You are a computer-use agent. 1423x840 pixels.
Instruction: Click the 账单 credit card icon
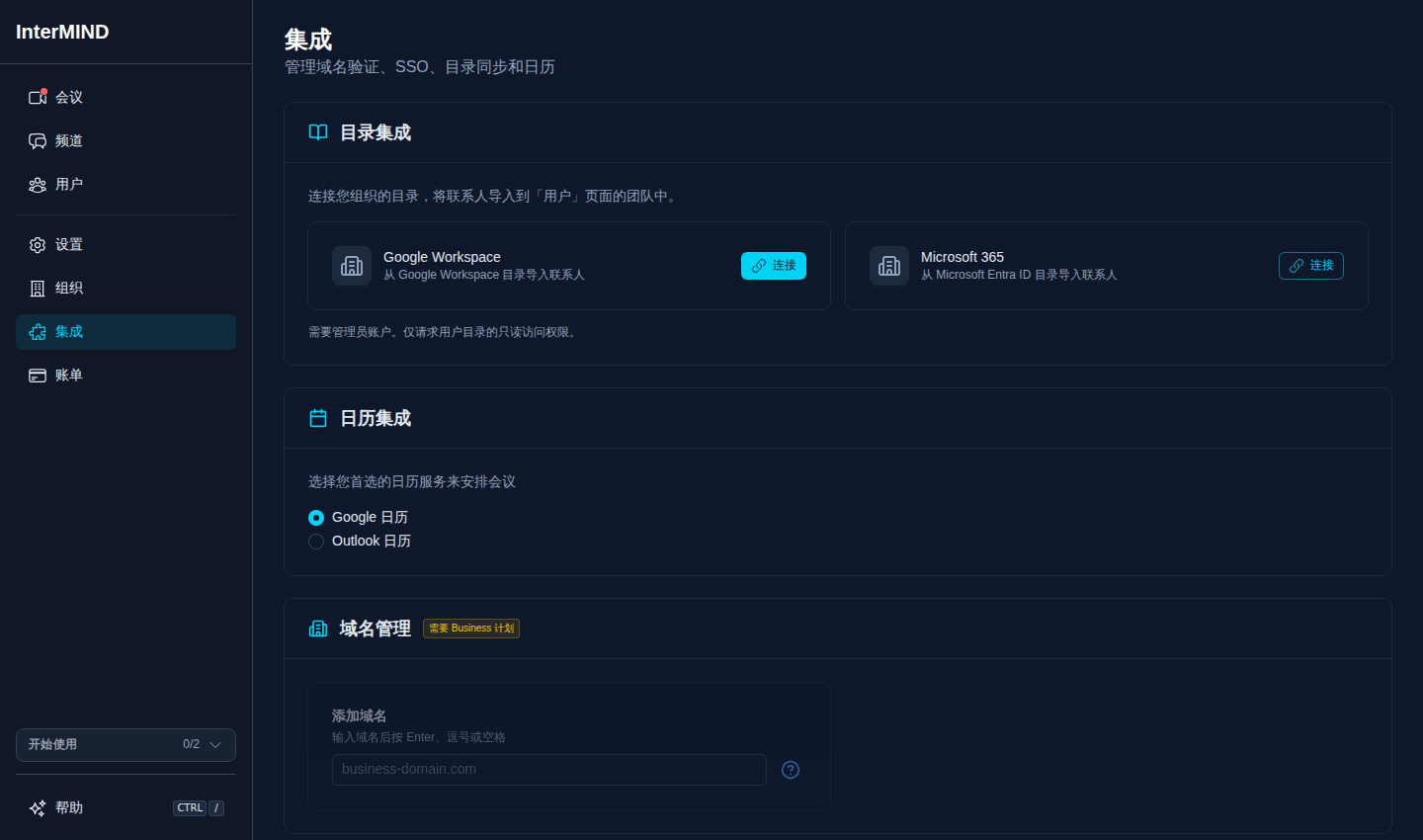tap(38, 376)
